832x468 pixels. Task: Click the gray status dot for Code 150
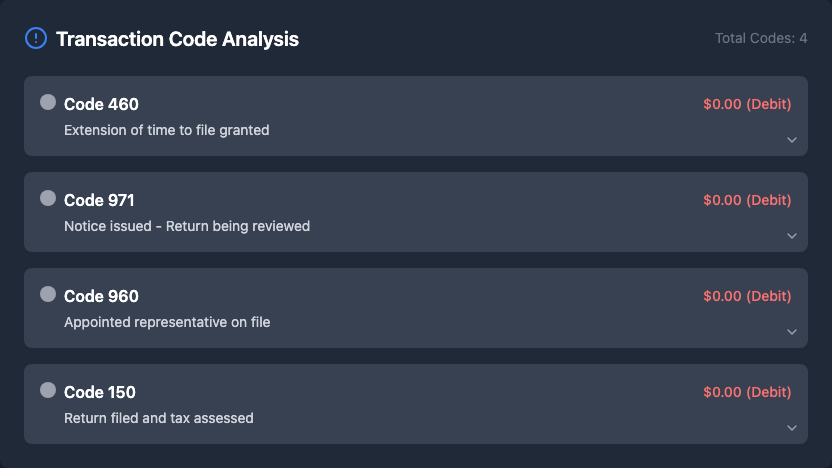pyautogui.click(x=48, y=390)
